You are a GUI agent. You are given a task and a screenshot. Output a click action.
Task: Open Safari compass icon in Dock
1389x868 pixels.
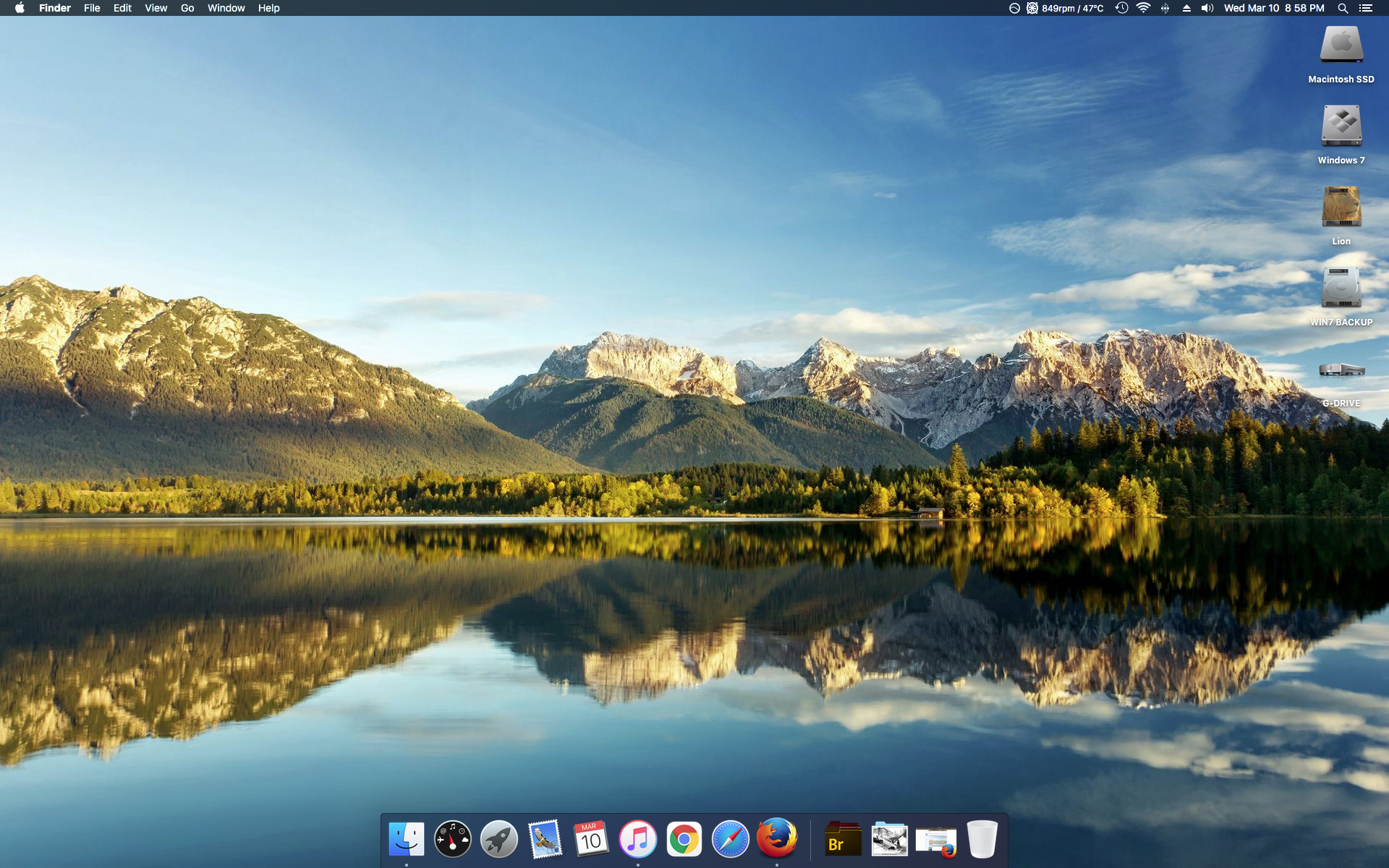click(730, 839)
